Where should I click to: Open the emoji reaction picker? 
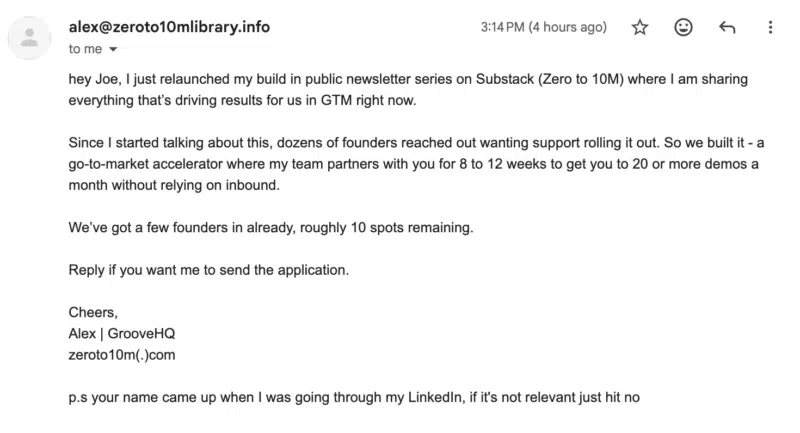[x=684, y=28]
